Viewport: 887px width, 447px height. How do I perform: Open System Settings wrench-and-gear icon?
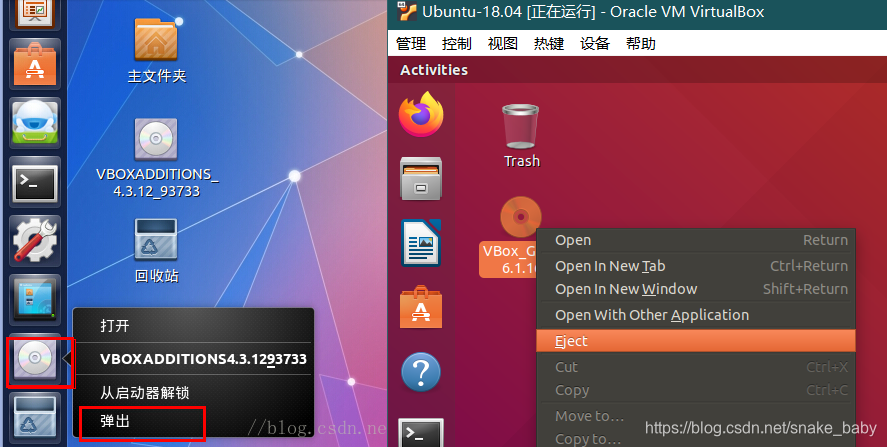[x=35, y=240]
